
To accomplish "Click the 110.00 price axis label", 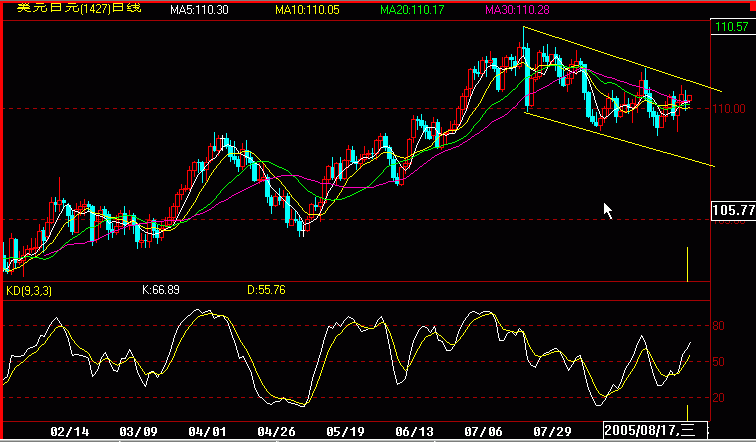I will [x=729, y=109].
